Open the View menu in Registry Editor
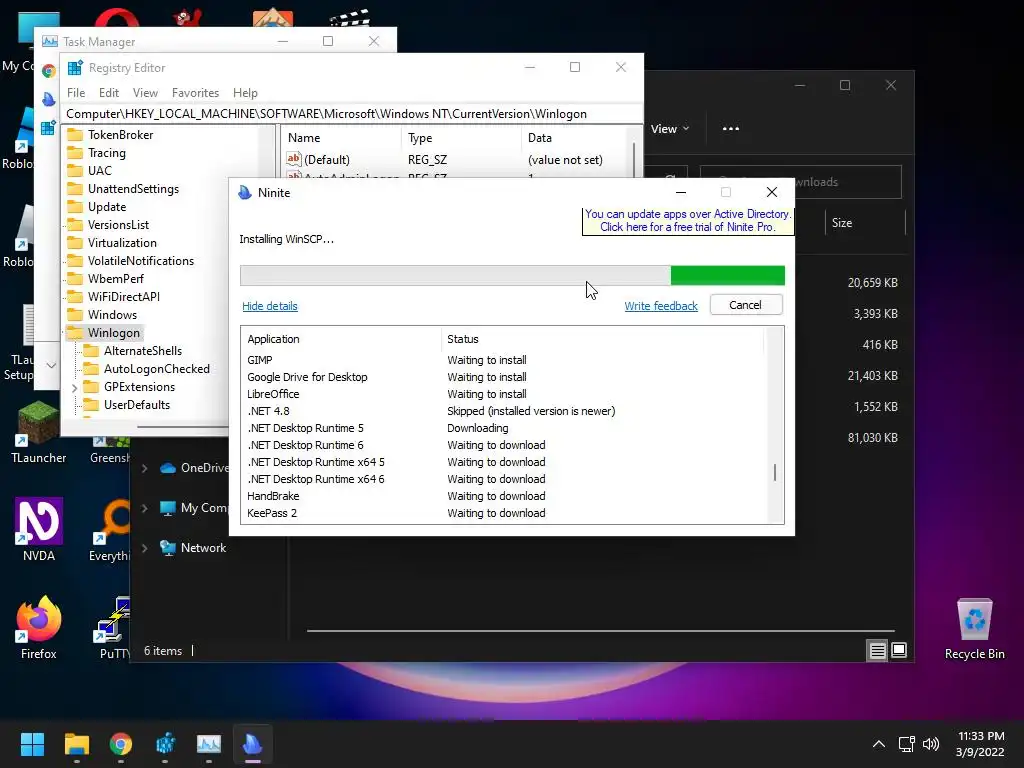This screenshot has height=768, width=1024. pos(145,93)
